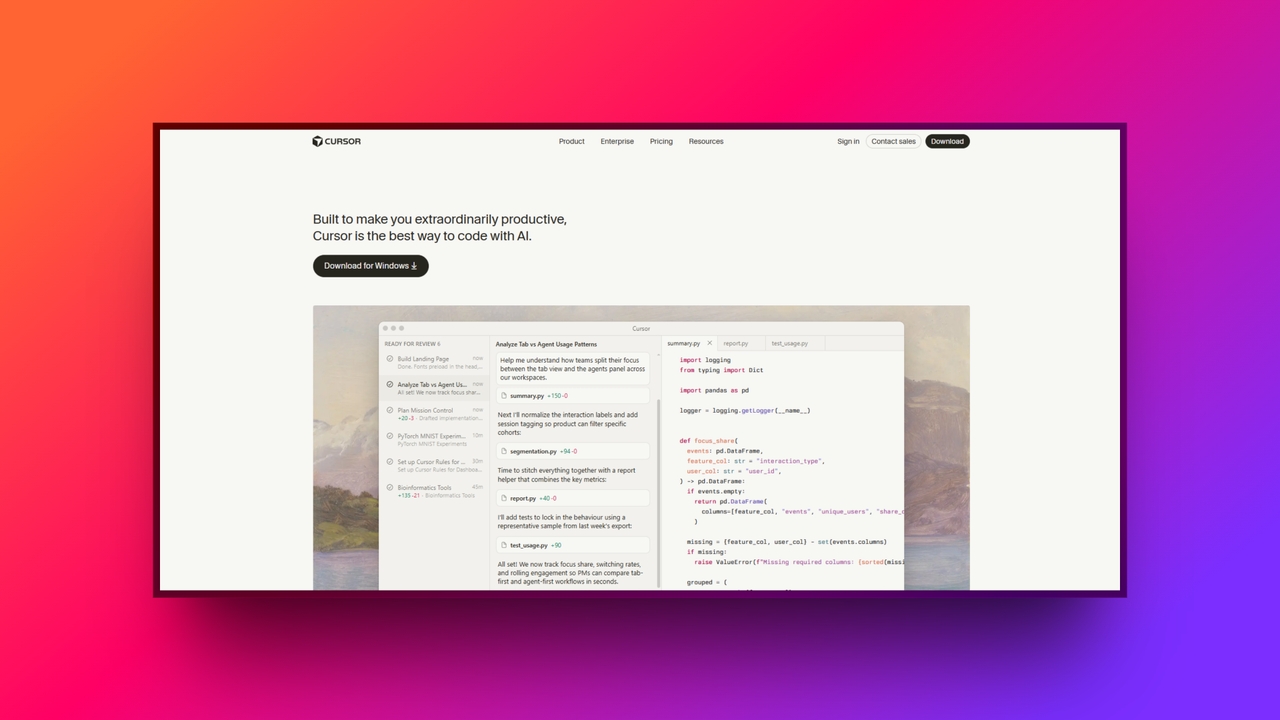Image resolution: width=1280 pixels, height=720 pixels.
Task: Open the segmentation.py +94 -0 file chip
Action: (x=573, y=451)
